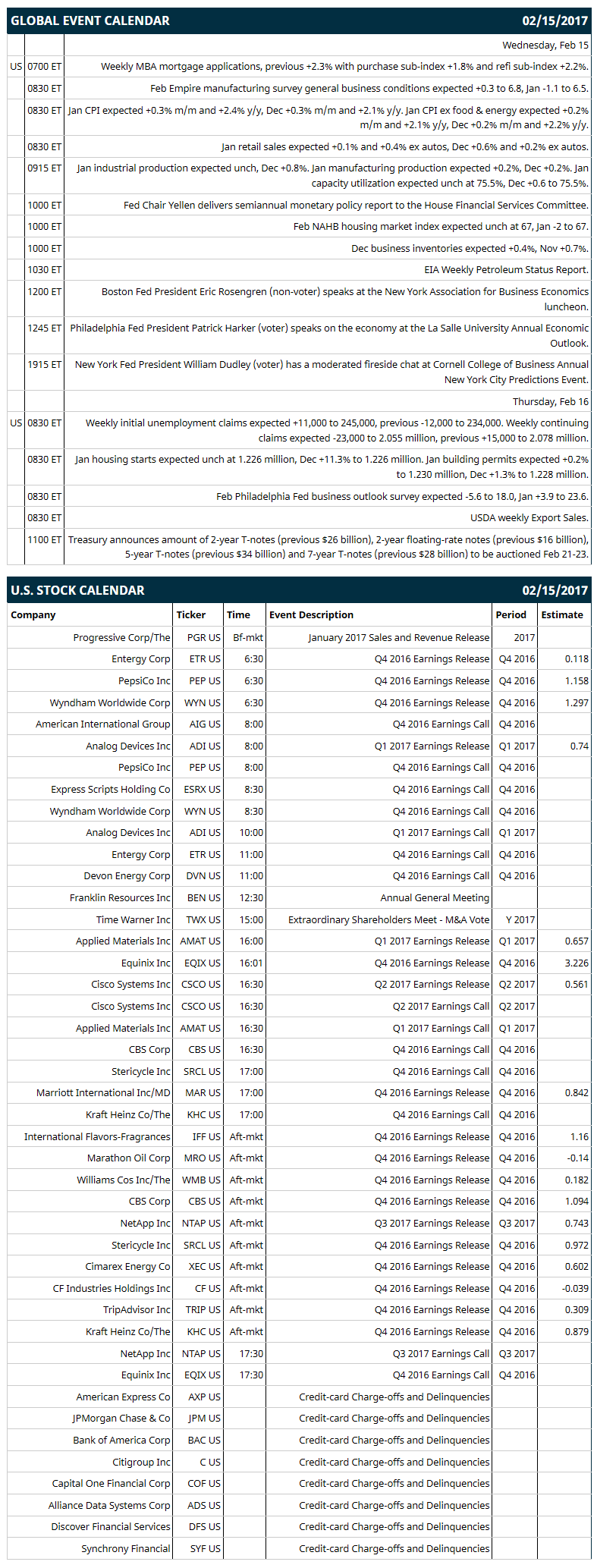Click the 'Event Description' column header
The image size is (597, 1568).
311,615
